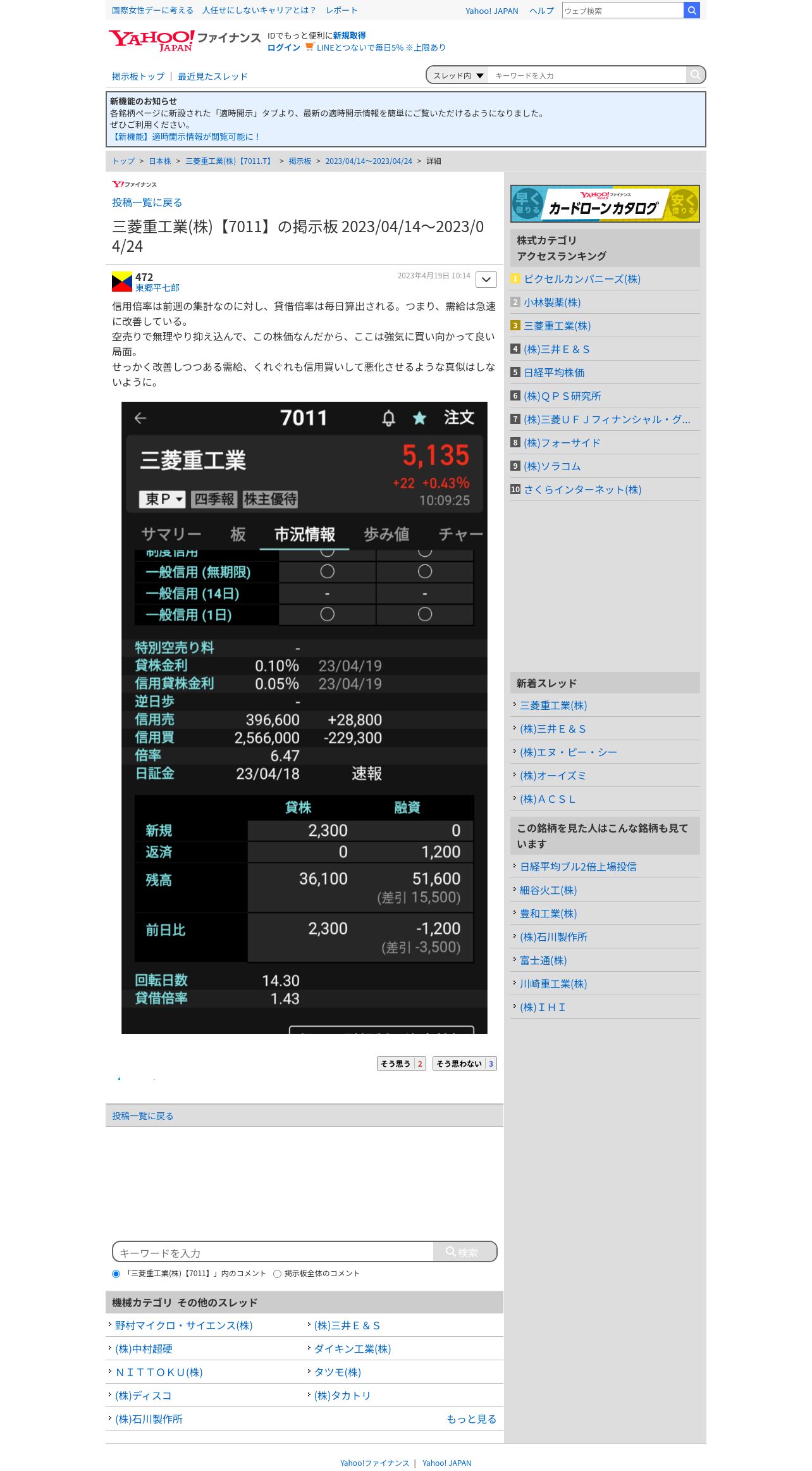The width and height of the screenshot is (812, 1471).
Task: Open thread タツモ(株)
Action: 338,1372
